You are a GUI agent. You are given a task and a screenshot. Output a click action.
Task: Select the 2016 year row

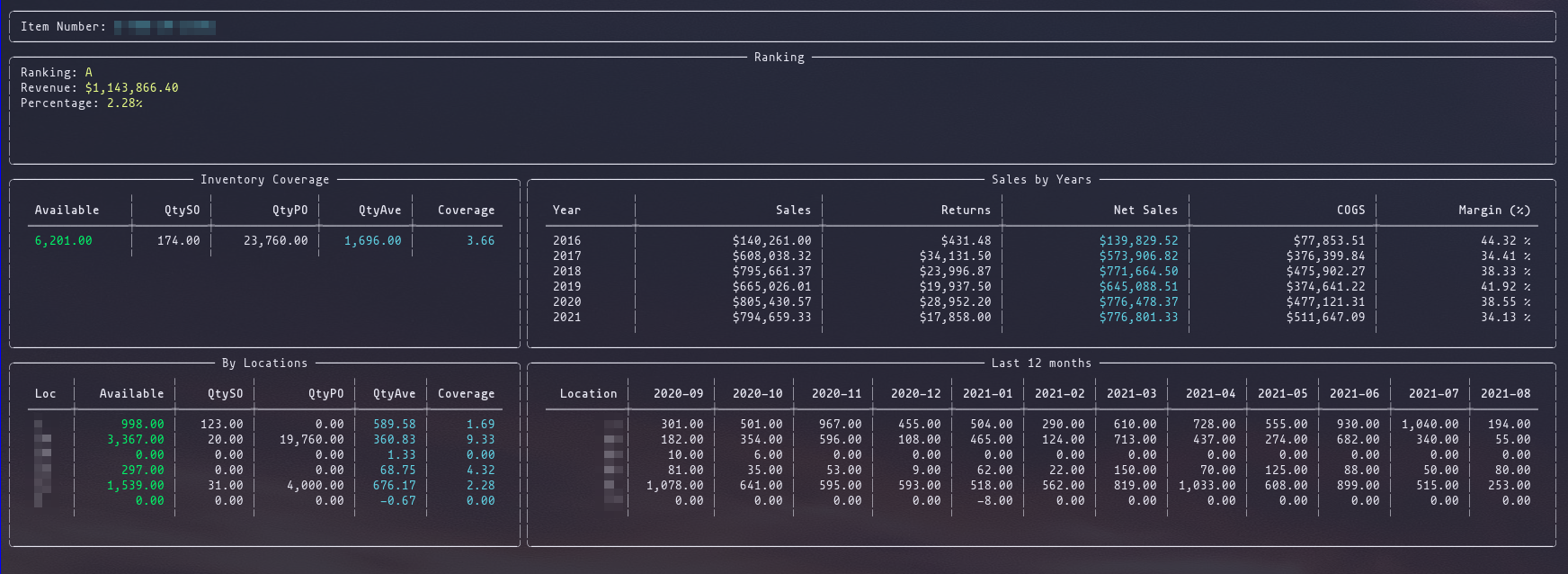[1042, 241]
